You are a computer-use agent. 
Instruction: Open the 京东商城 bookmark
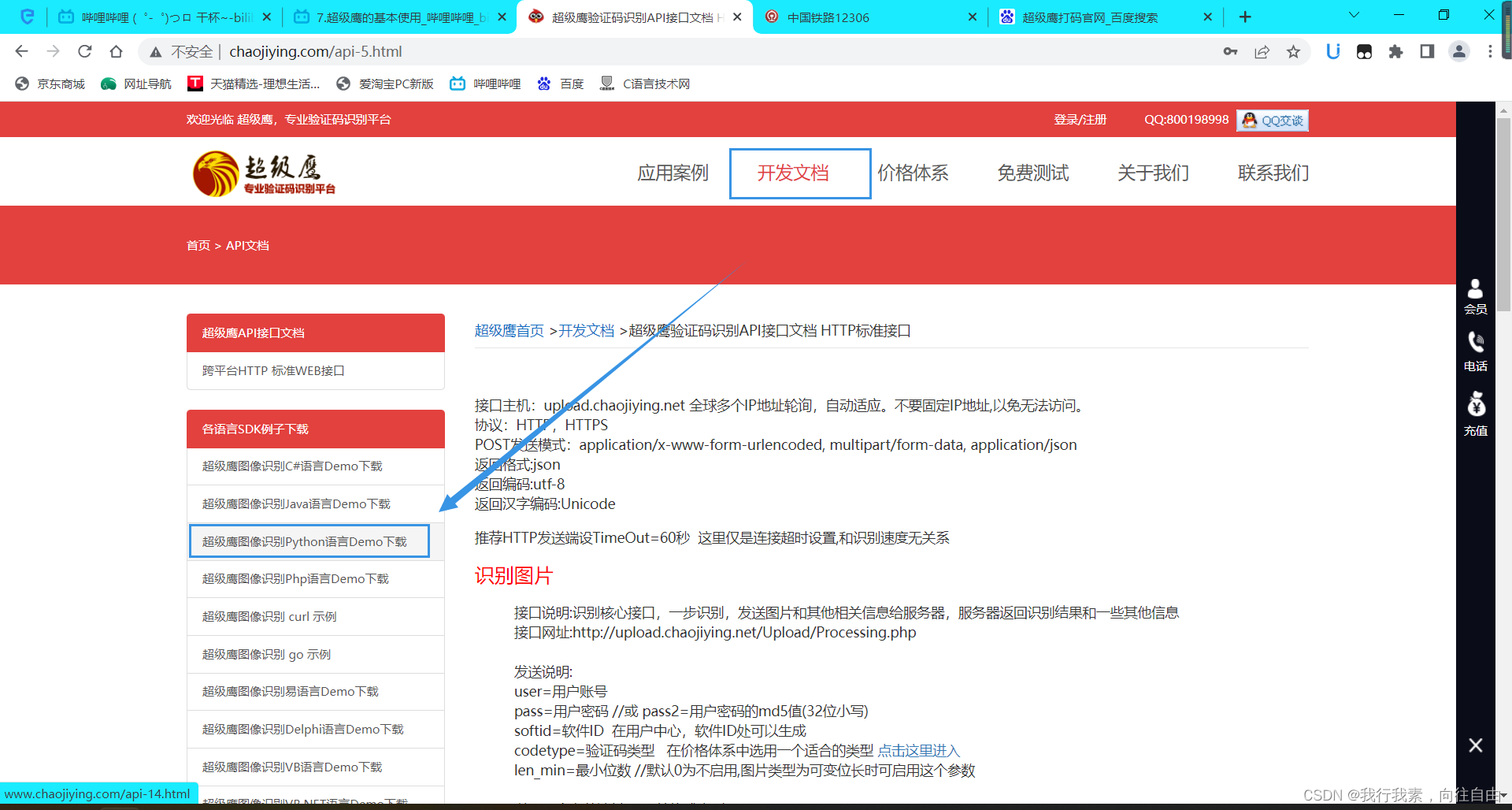50,84
